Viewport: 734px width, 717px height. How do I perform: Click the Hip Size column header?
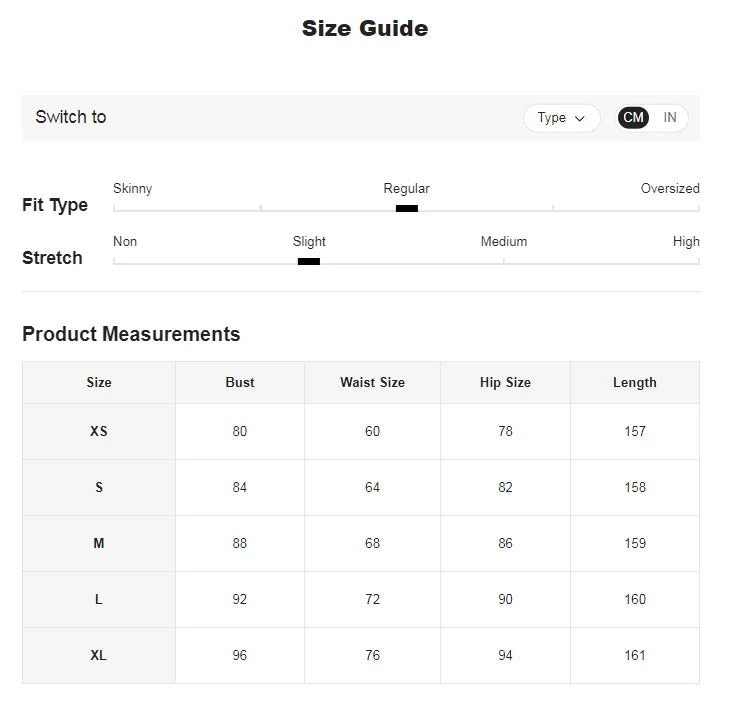coord(505,383)
